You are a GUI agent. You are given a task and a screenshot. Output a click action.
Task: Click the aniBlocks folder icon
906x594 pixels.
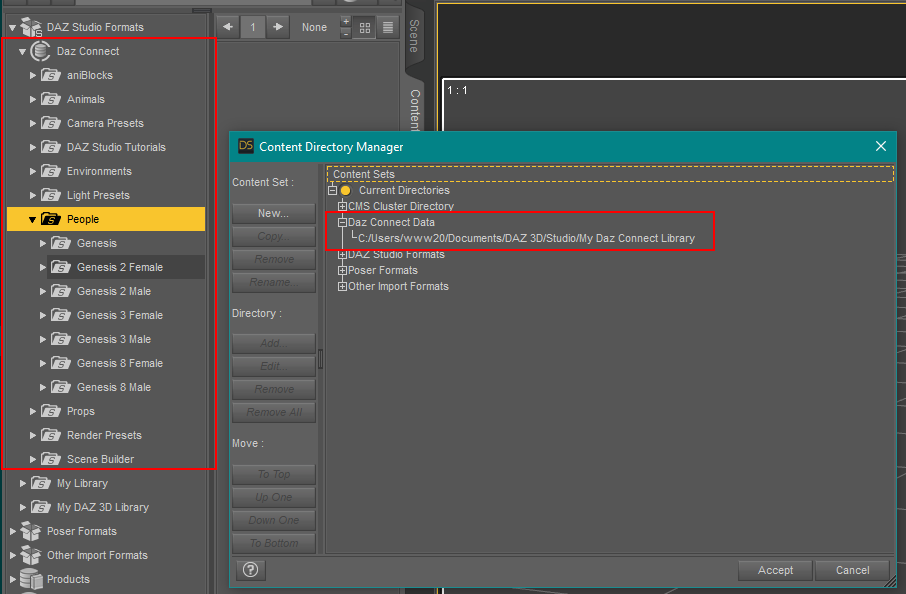click(51, 75)
